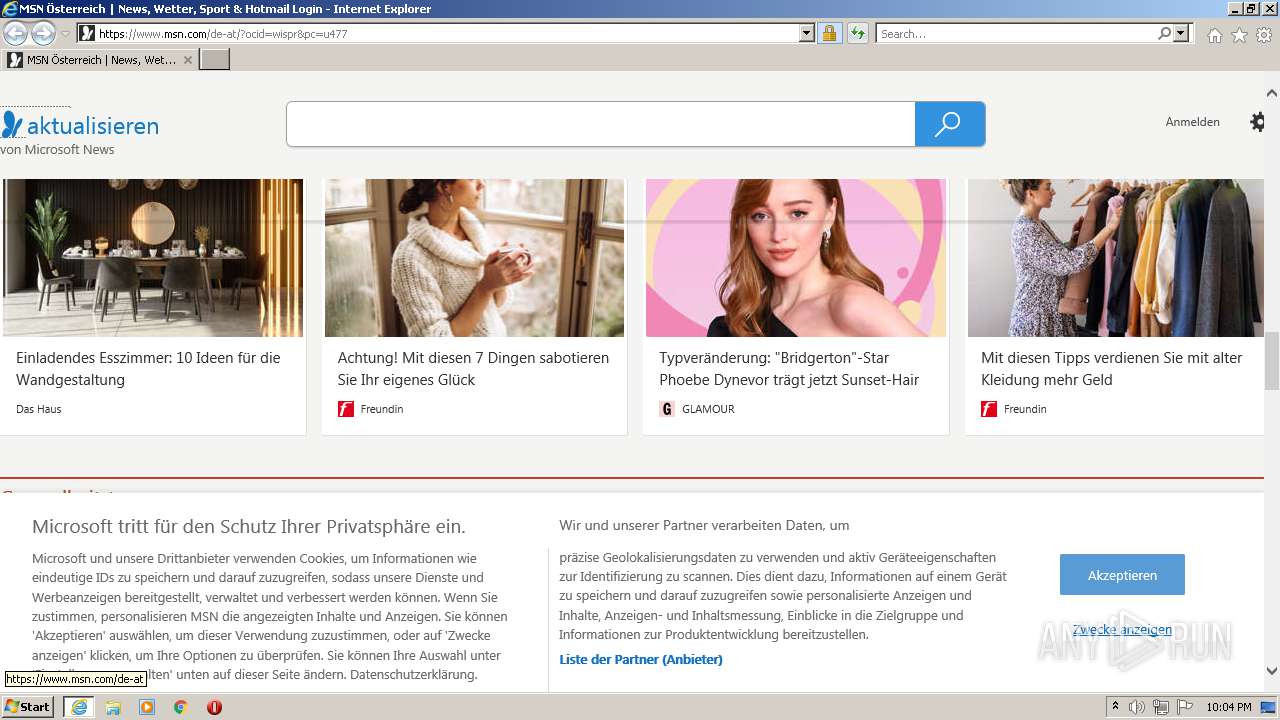Click the 10:04 PM taskbar clock

click(x=1229, y=707)
